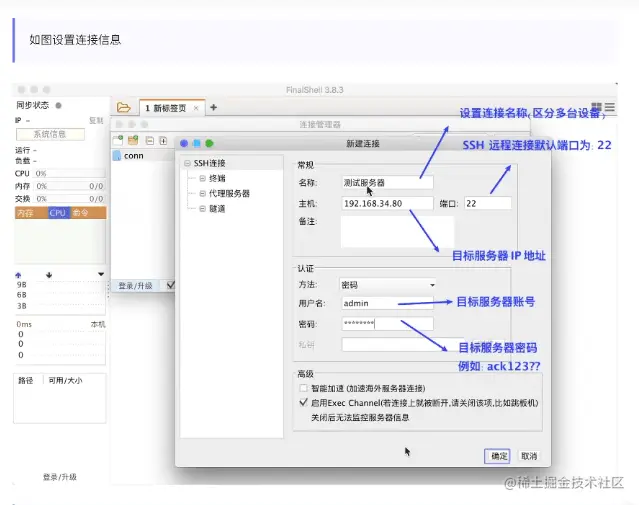The height and width of the screenshot is (505, 639).
Task: Click the blue upload arrow icon
Action: pos(18,275)
